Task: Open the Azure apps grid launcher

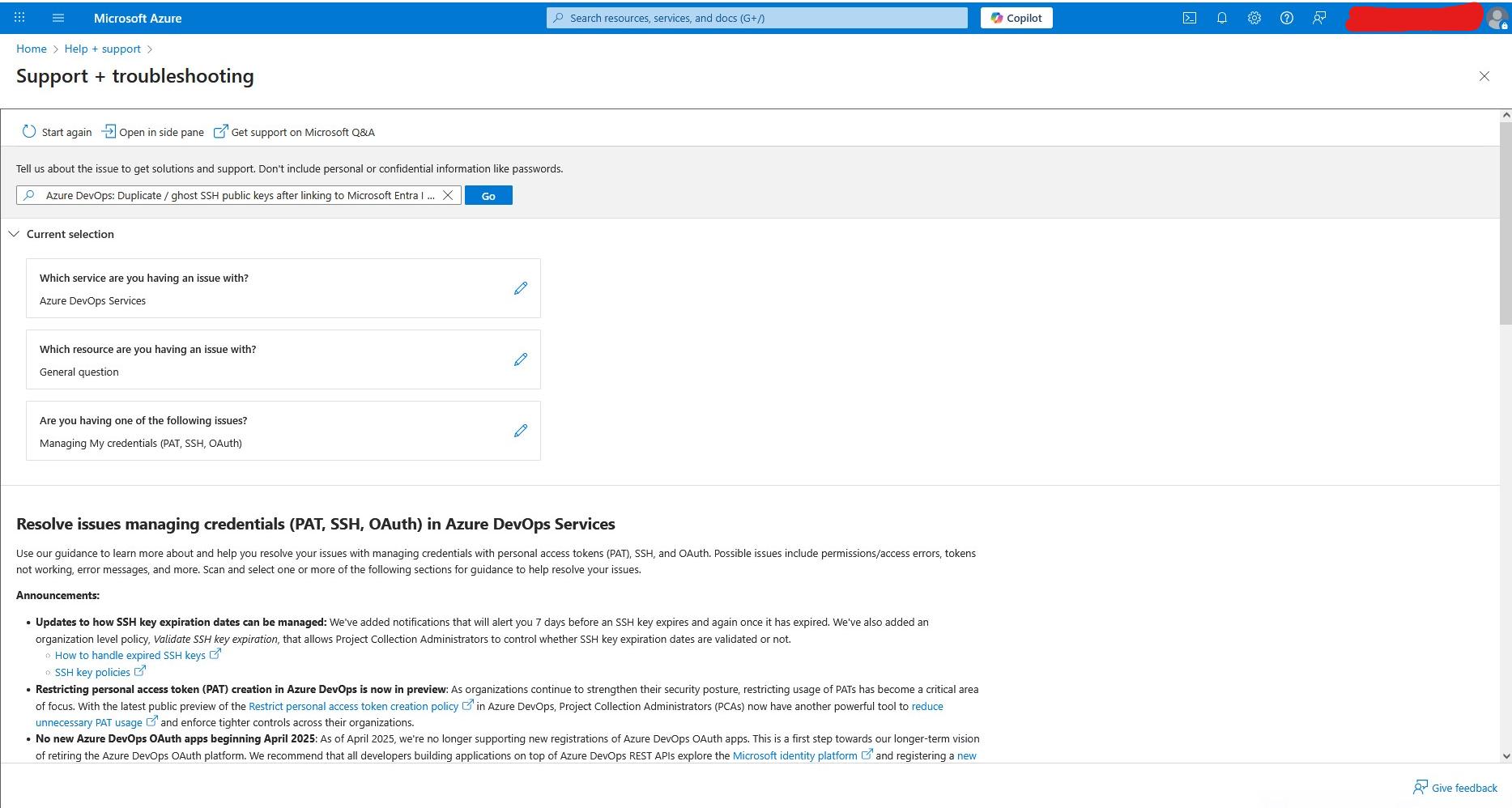Action: [19, 18]
